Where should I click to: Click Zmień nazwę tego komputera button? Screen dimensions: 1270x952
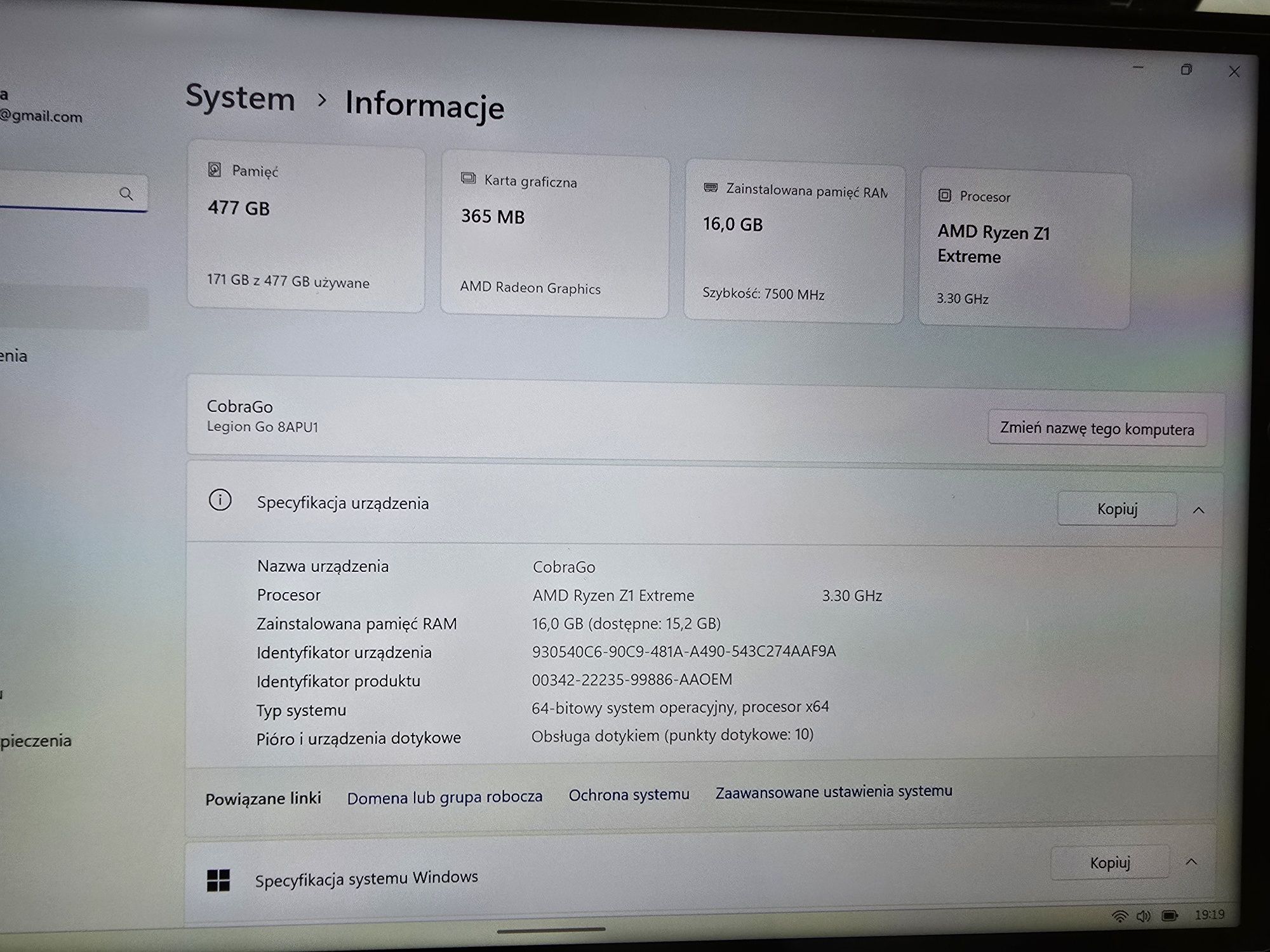click(1097, 429)
